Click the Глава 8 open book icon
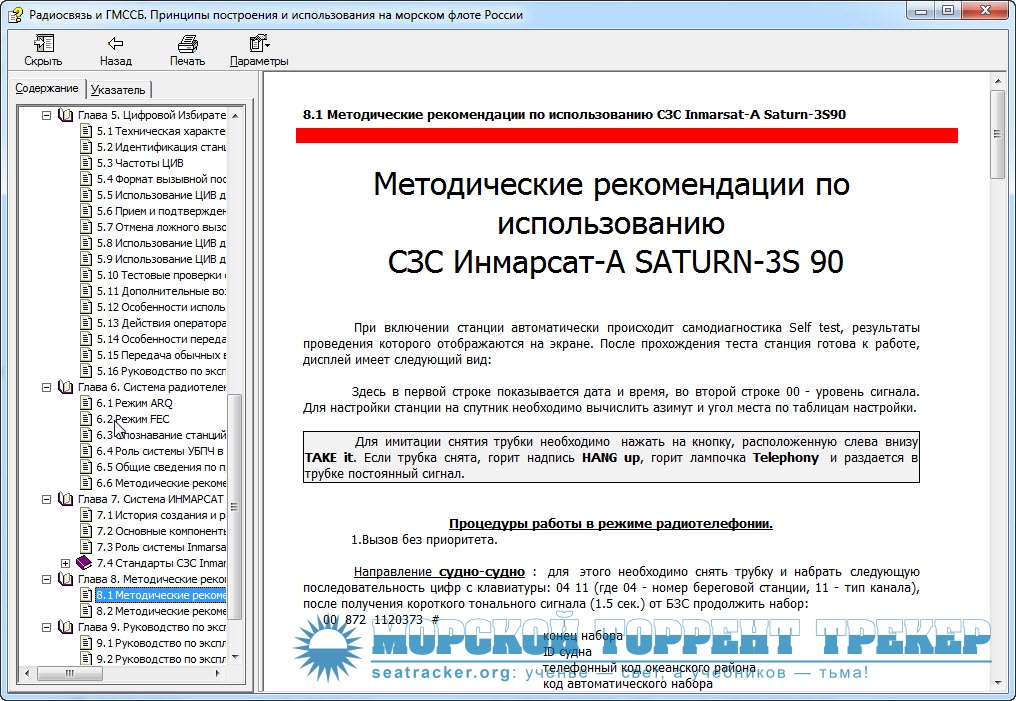1016x701 pixels. pyautogui.click(x=65, y=579)
